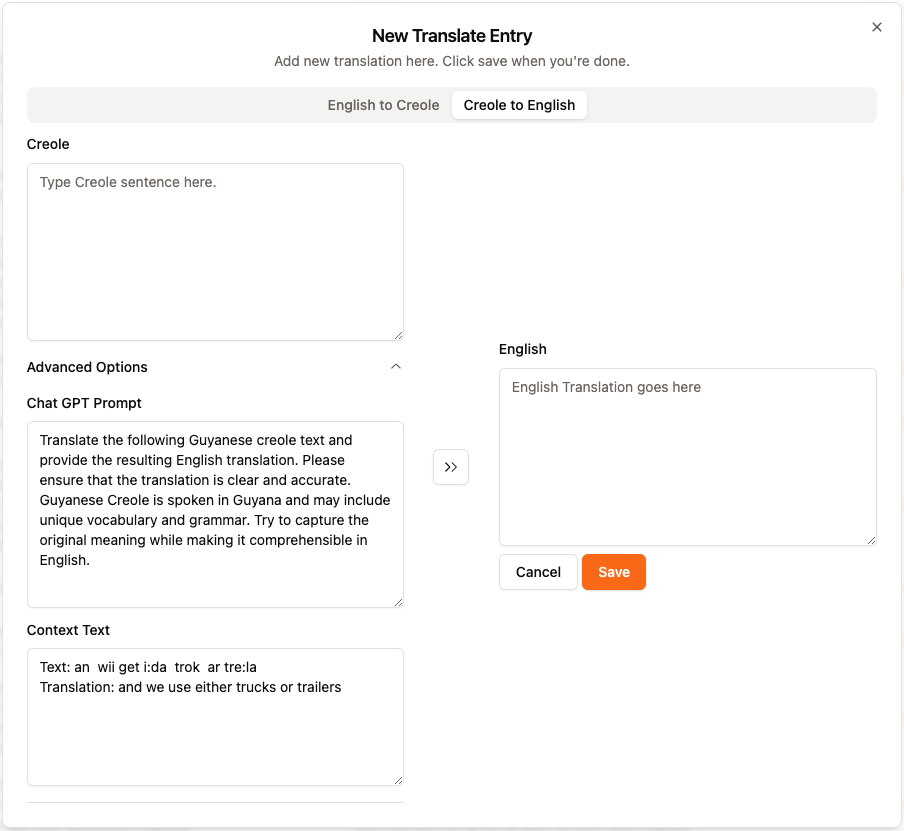The image size is (904, 831).
Task: Click the English Translation output box
Action: (687, 457)
